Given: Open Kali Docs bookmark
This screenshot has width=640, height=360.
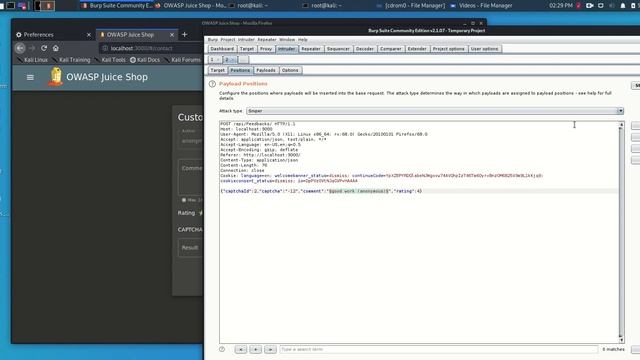Looking at the screenshot, I should point(145,60).
